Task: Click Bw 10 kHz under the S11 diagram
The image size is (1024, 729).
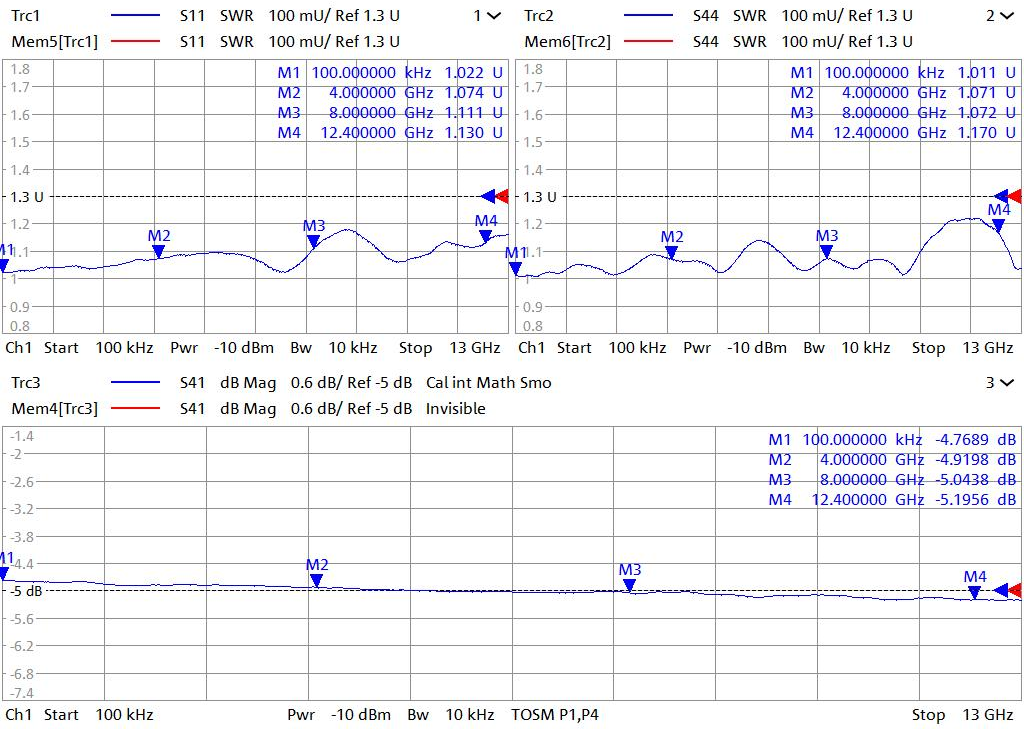Action: pos(334,348)
